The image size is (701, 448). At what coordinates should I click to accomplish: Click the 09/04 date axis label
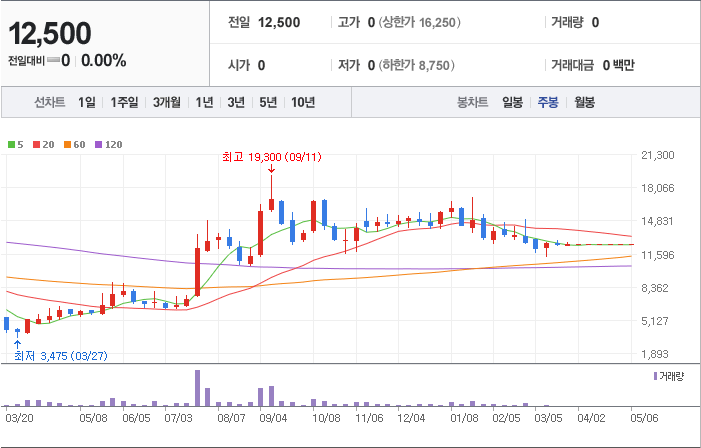(x=273, y=418)
